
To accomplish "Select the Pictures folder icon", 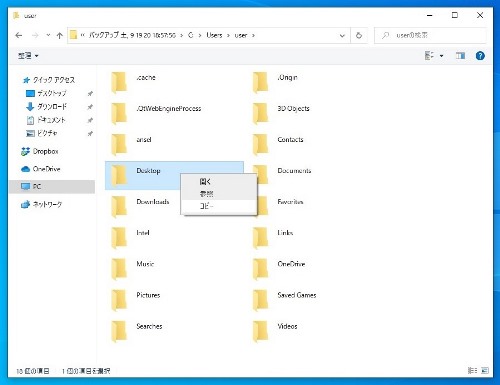I will point(119,300).
